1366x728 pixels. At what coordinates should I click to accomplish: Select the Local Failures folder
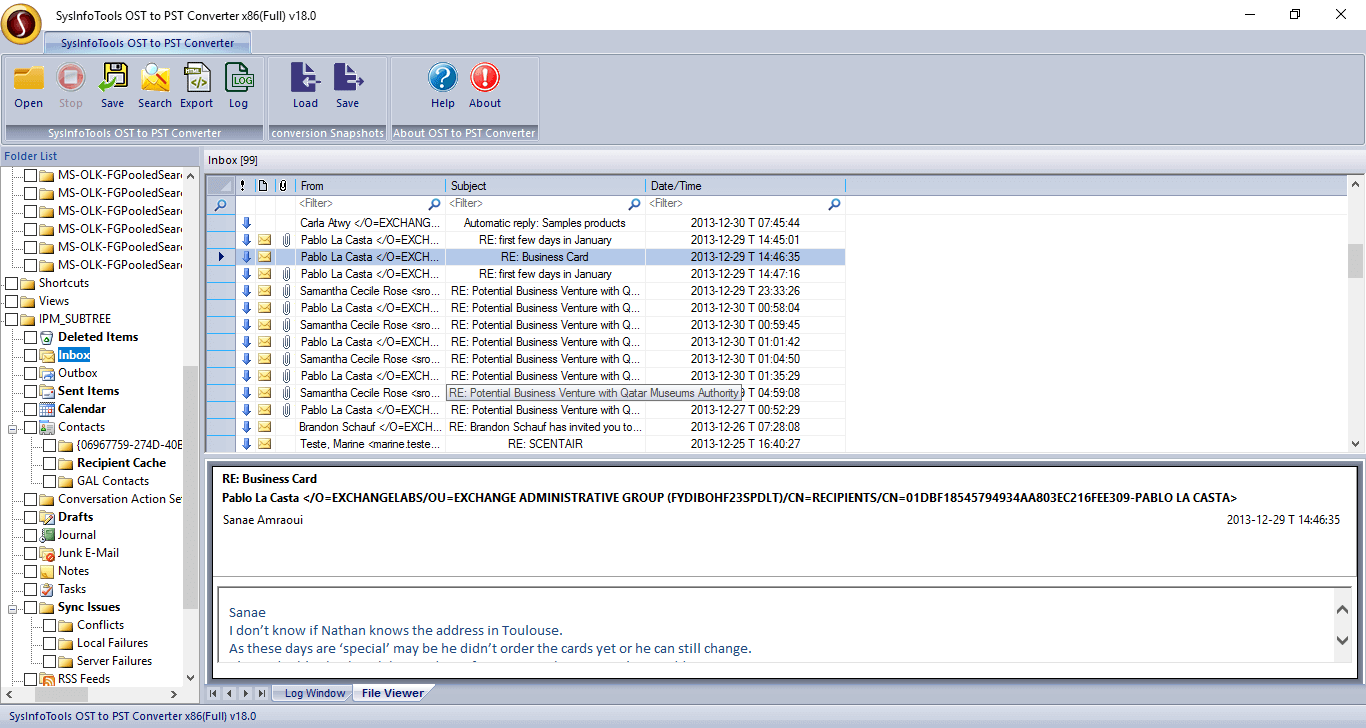112,643
